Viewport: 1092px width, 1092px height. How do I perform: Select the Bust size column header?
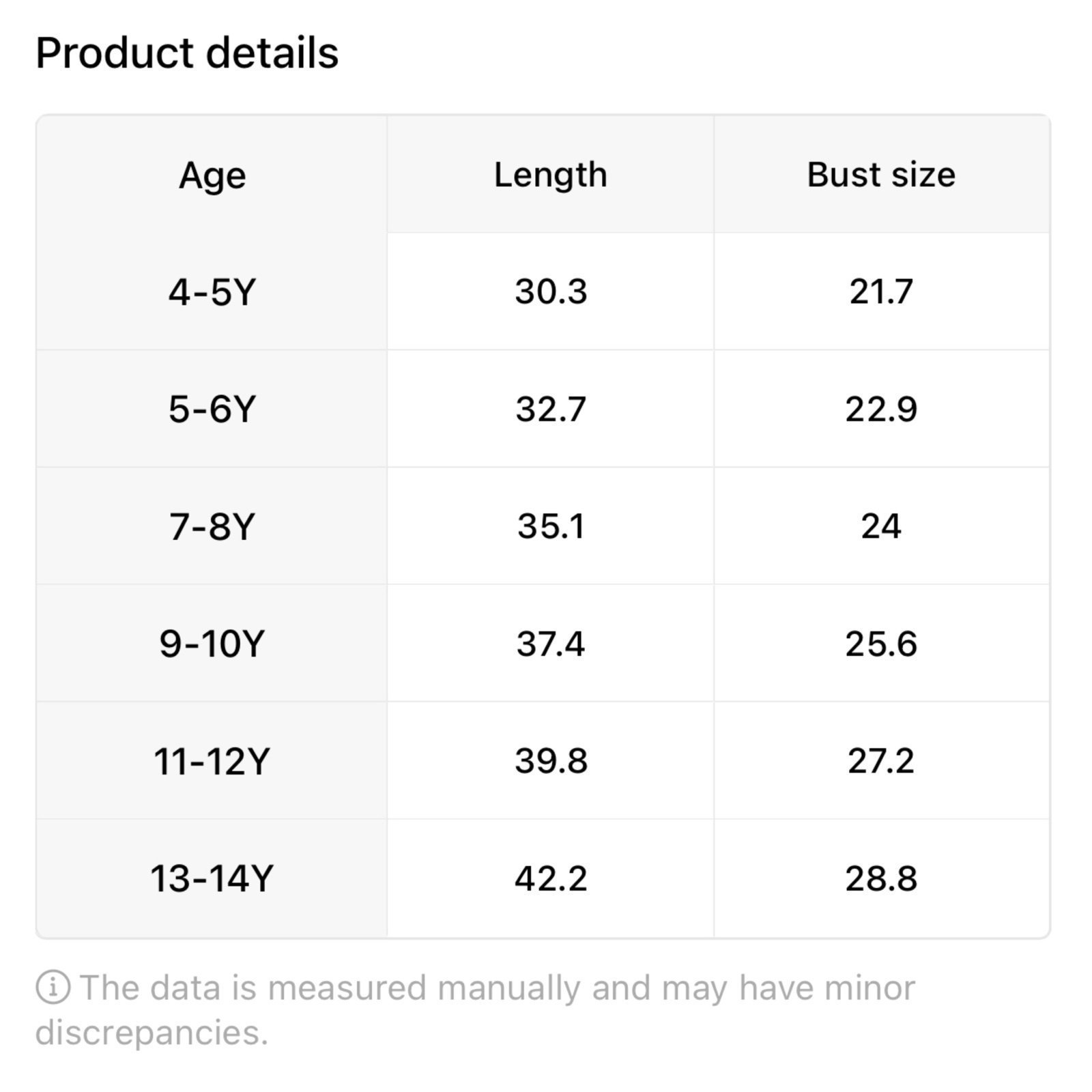(x=881, y=175)
